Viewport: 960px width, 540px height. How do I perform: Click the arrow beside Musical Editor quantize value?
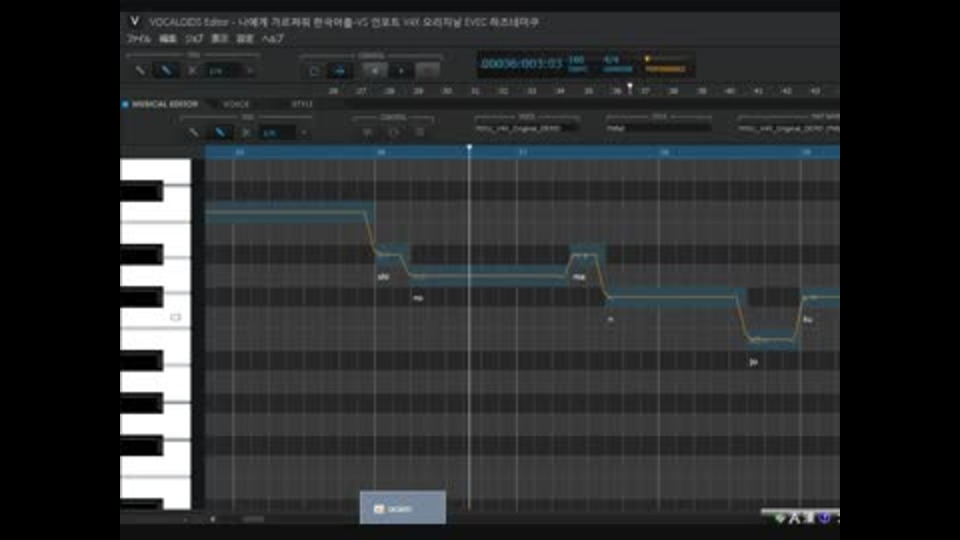coord(304,133)
